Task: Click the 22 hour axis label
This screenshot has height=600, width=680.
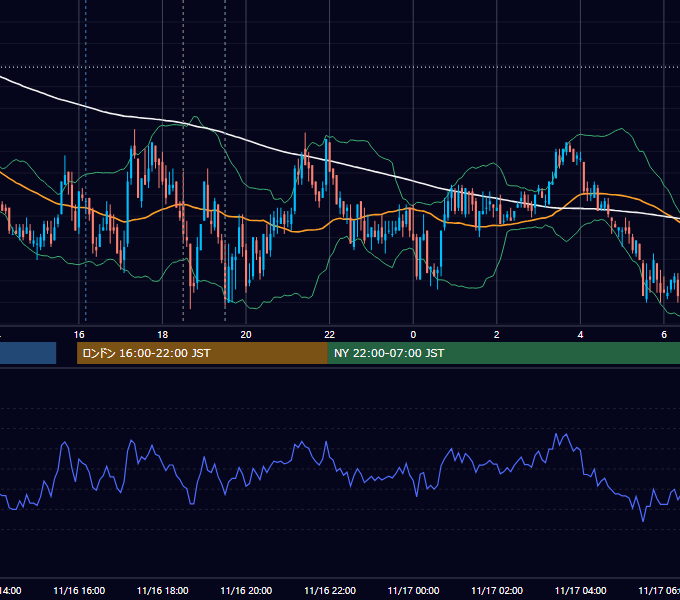Action: [x=330, y=335]
